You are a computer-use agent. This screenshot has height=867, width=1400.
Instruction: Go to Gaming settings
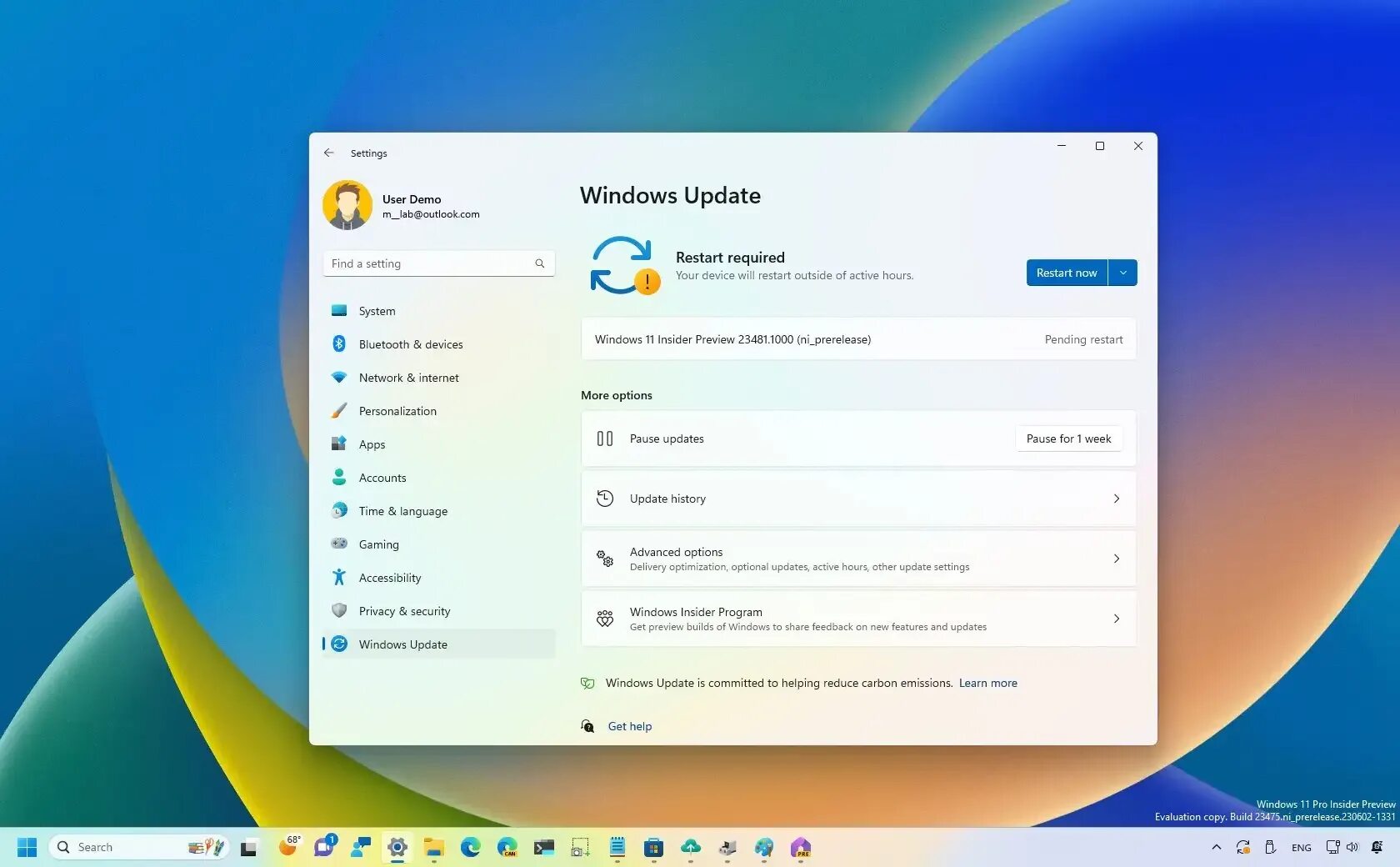click(438, 544)
